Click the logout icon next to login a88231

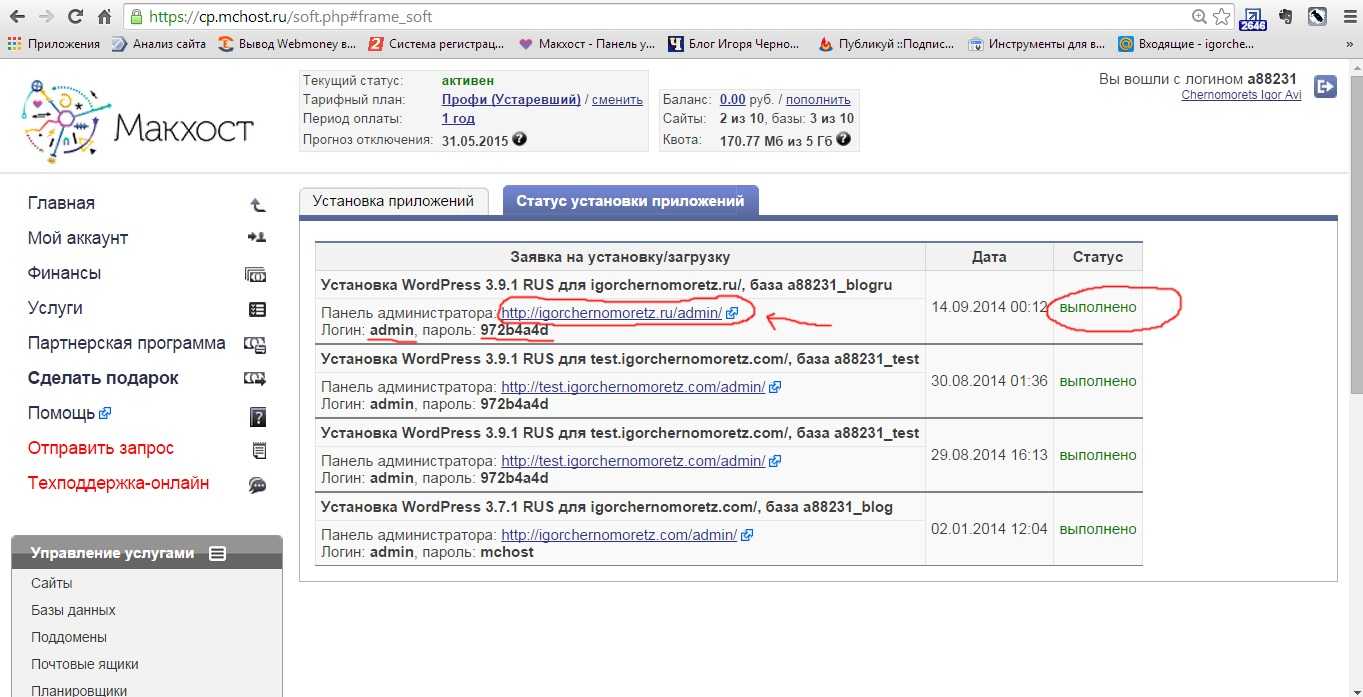(x=1325, y=87)
